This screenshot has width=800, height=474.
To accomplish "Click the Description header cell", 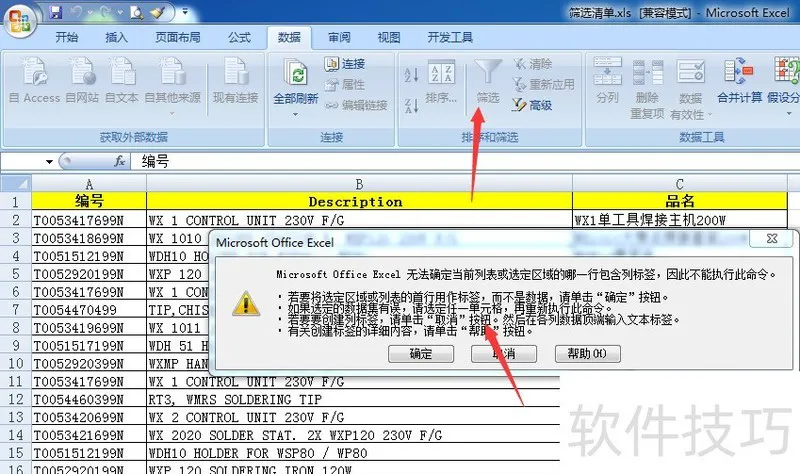I will tap(359, 201).
